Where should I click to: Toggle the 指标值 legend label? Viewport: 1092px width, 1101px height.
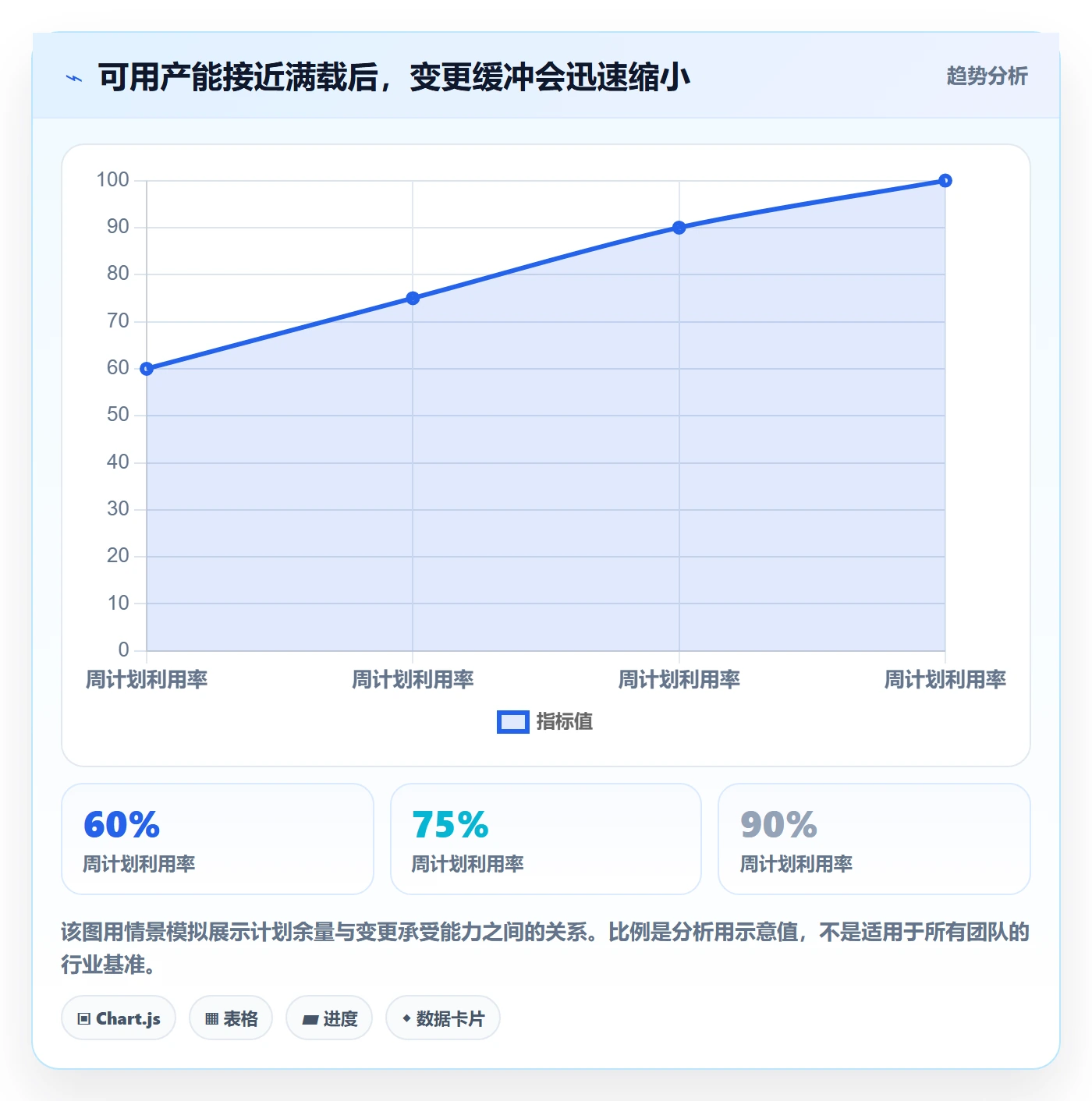pyautogui.click(x=565, y=722)
